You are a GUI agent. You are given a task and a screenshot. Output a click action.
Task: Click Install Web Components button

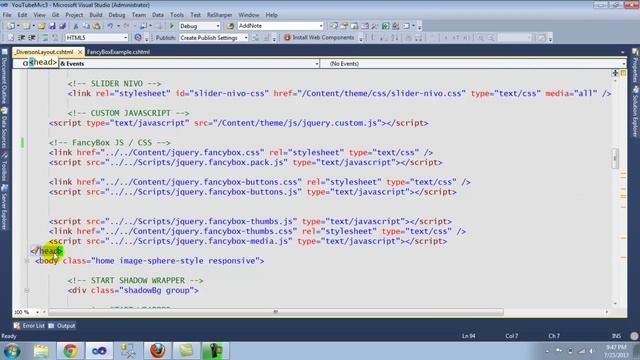click(319, 38)
